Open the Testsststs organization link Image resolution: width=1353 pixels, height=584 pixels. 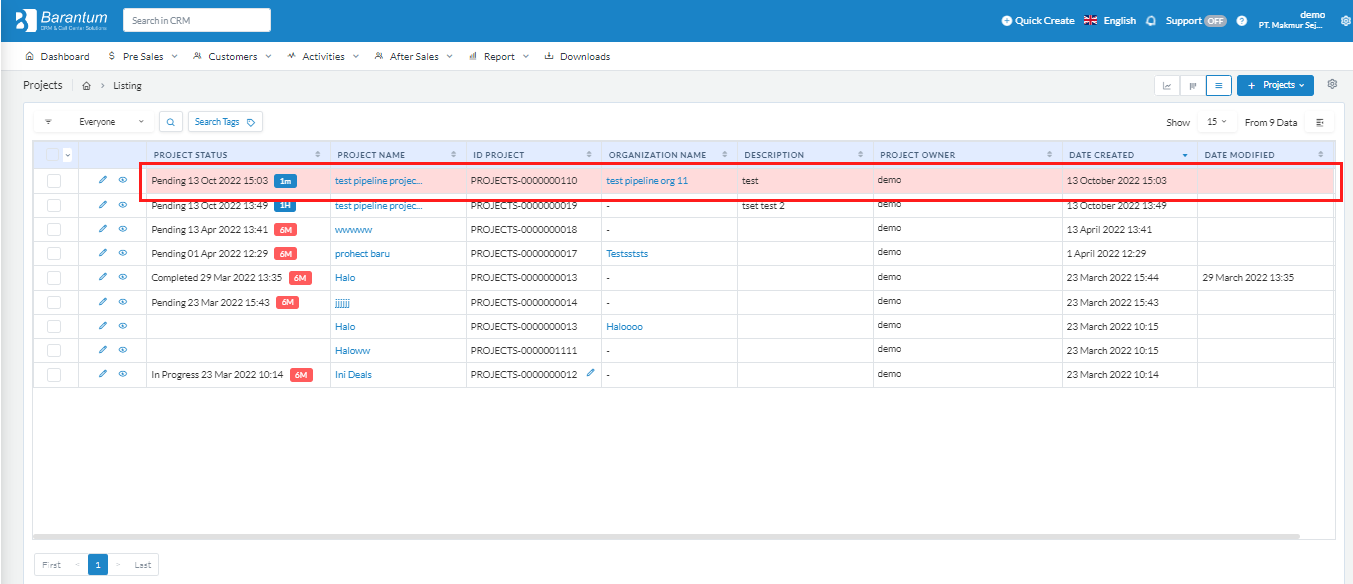(627, 254)
